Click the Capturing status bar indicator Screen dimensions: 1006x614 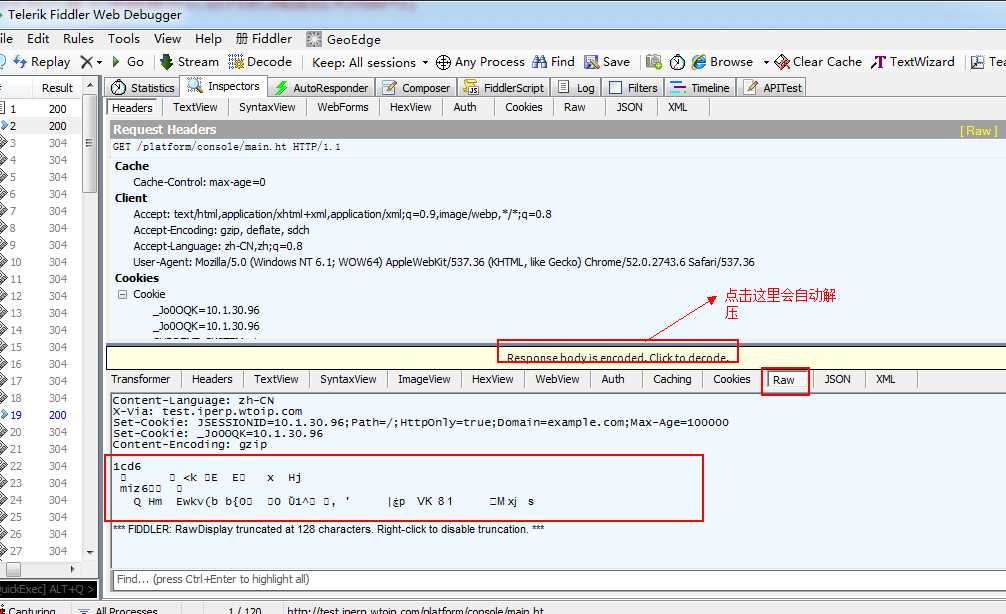(x=28, y=610)
